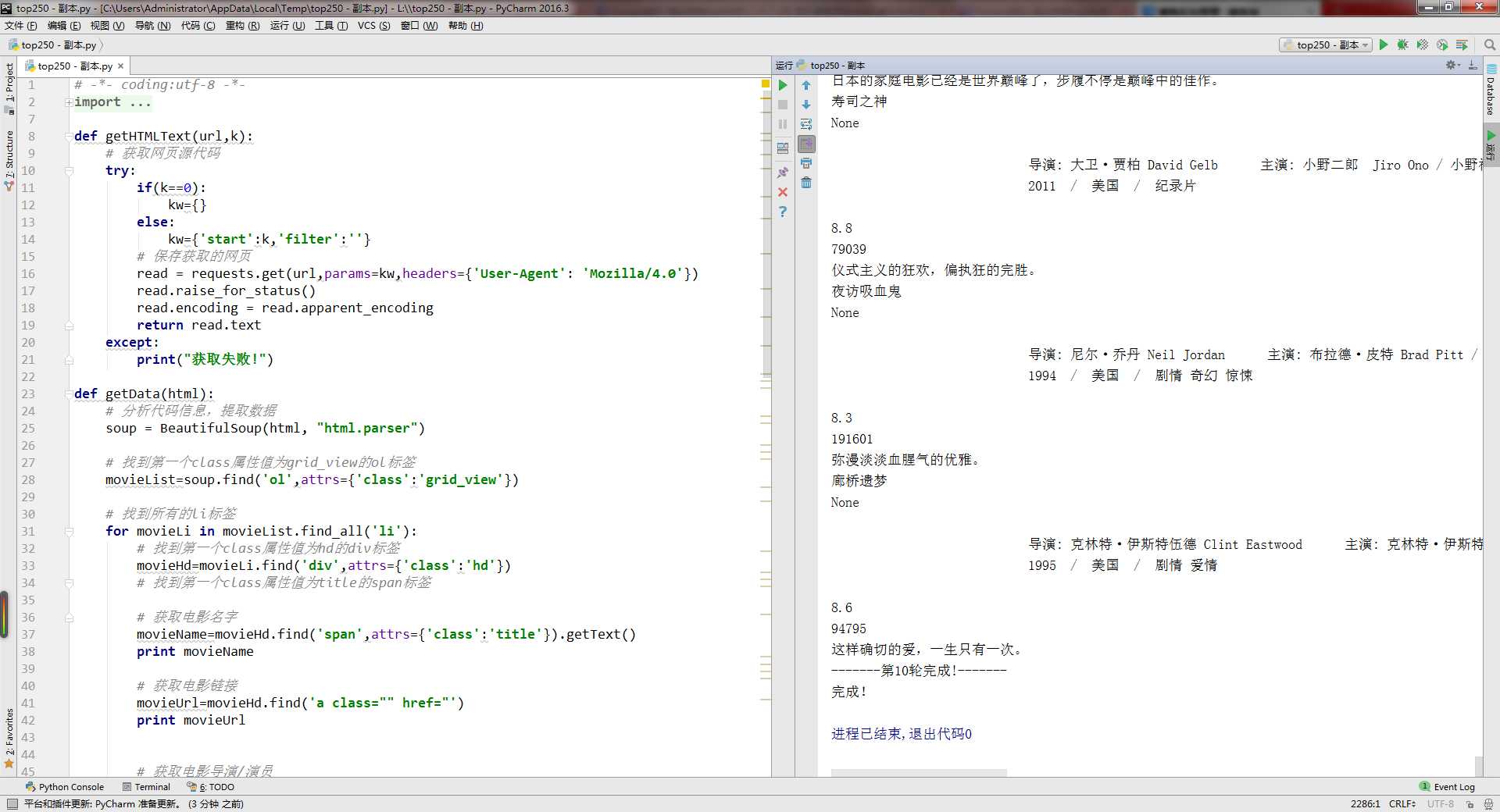Open the 帮助 (H) menu
1500x812 pixels.
[x=466, y=26]
